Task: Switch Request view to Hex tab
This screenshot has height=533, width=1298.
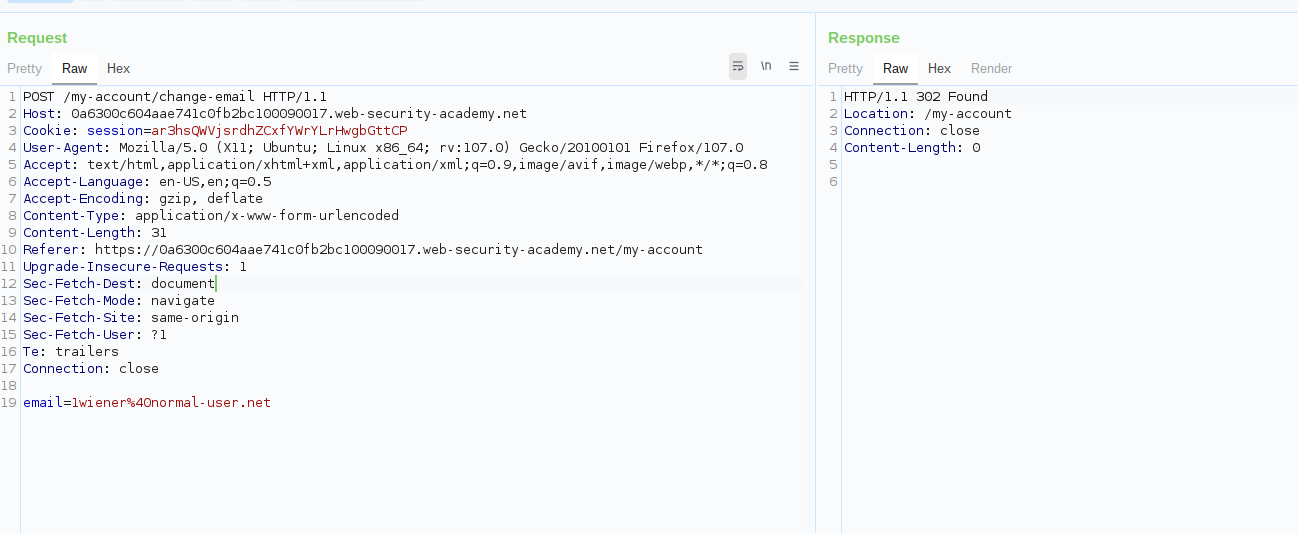Action: click(x=119, y=68)
